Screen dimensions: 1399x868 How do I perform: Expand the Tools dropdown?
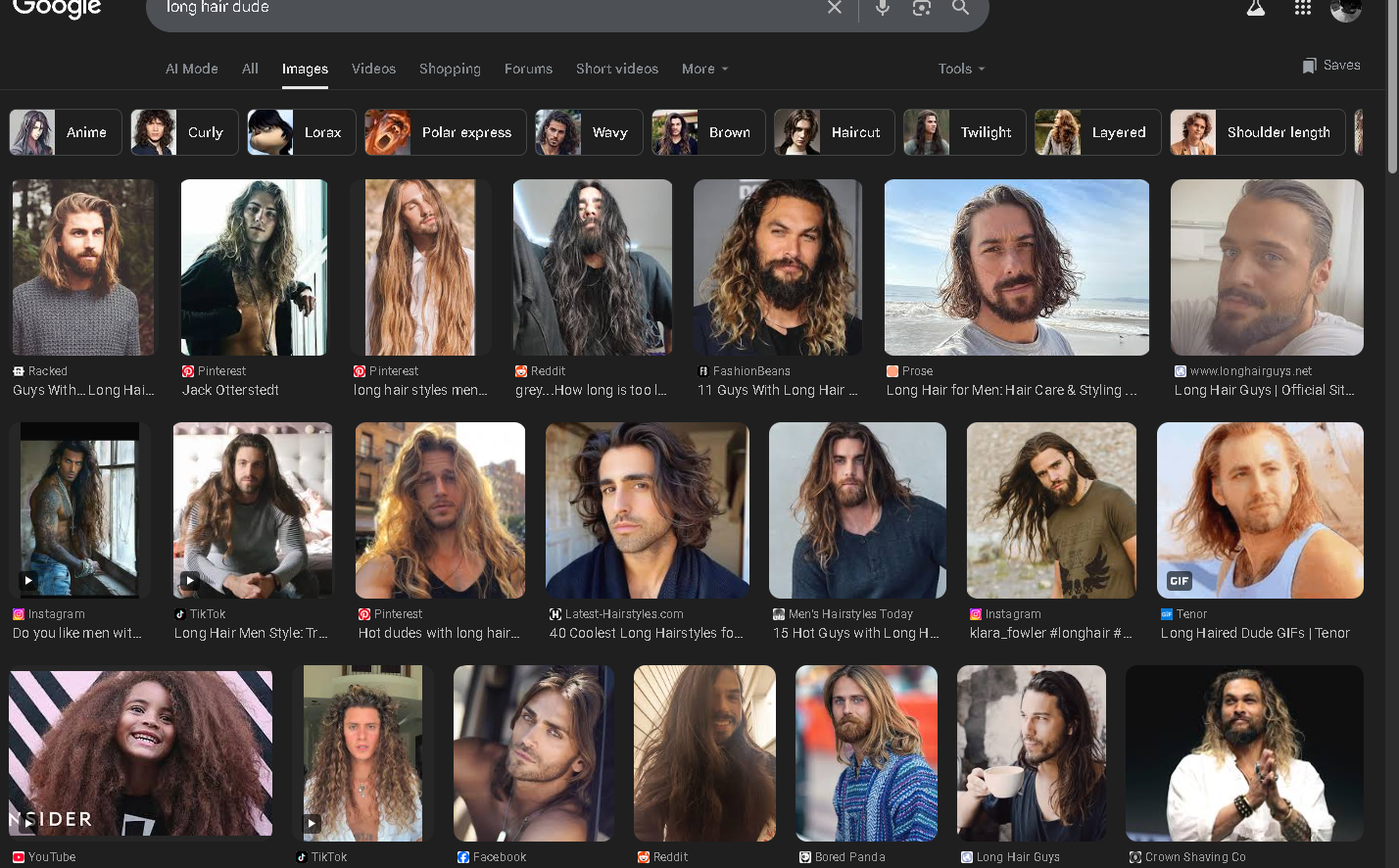coord(961,69)
